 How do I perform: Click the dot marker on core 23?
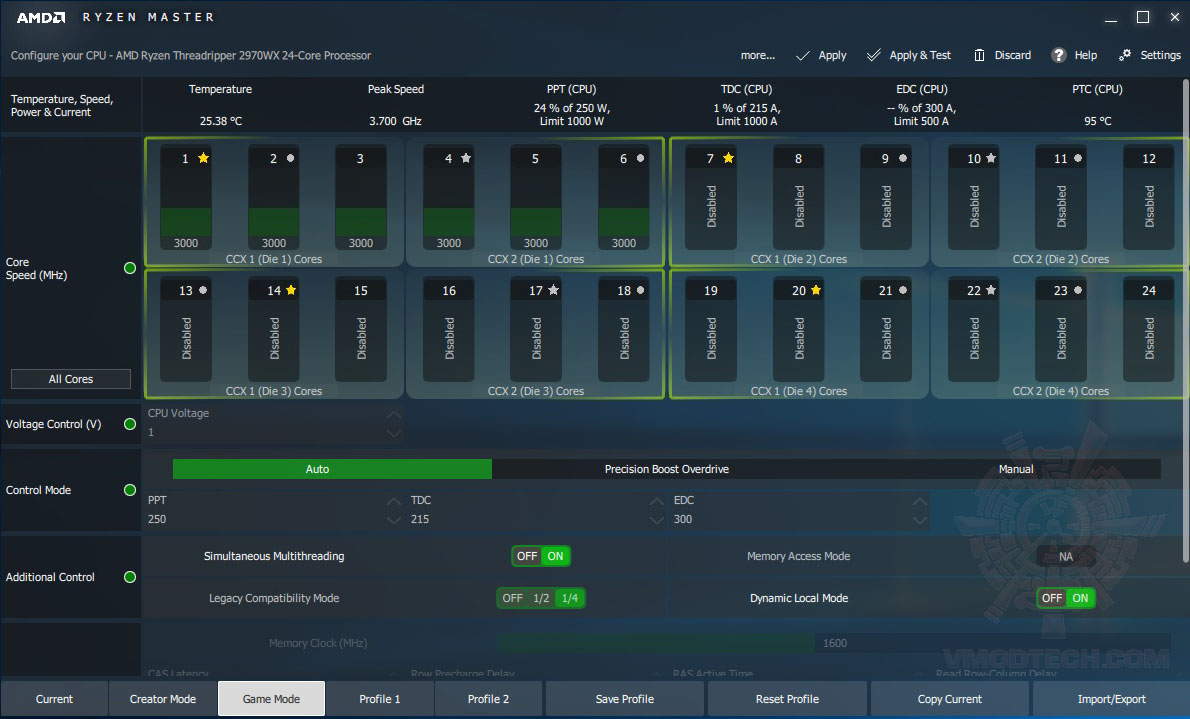tap(1078, 290)
